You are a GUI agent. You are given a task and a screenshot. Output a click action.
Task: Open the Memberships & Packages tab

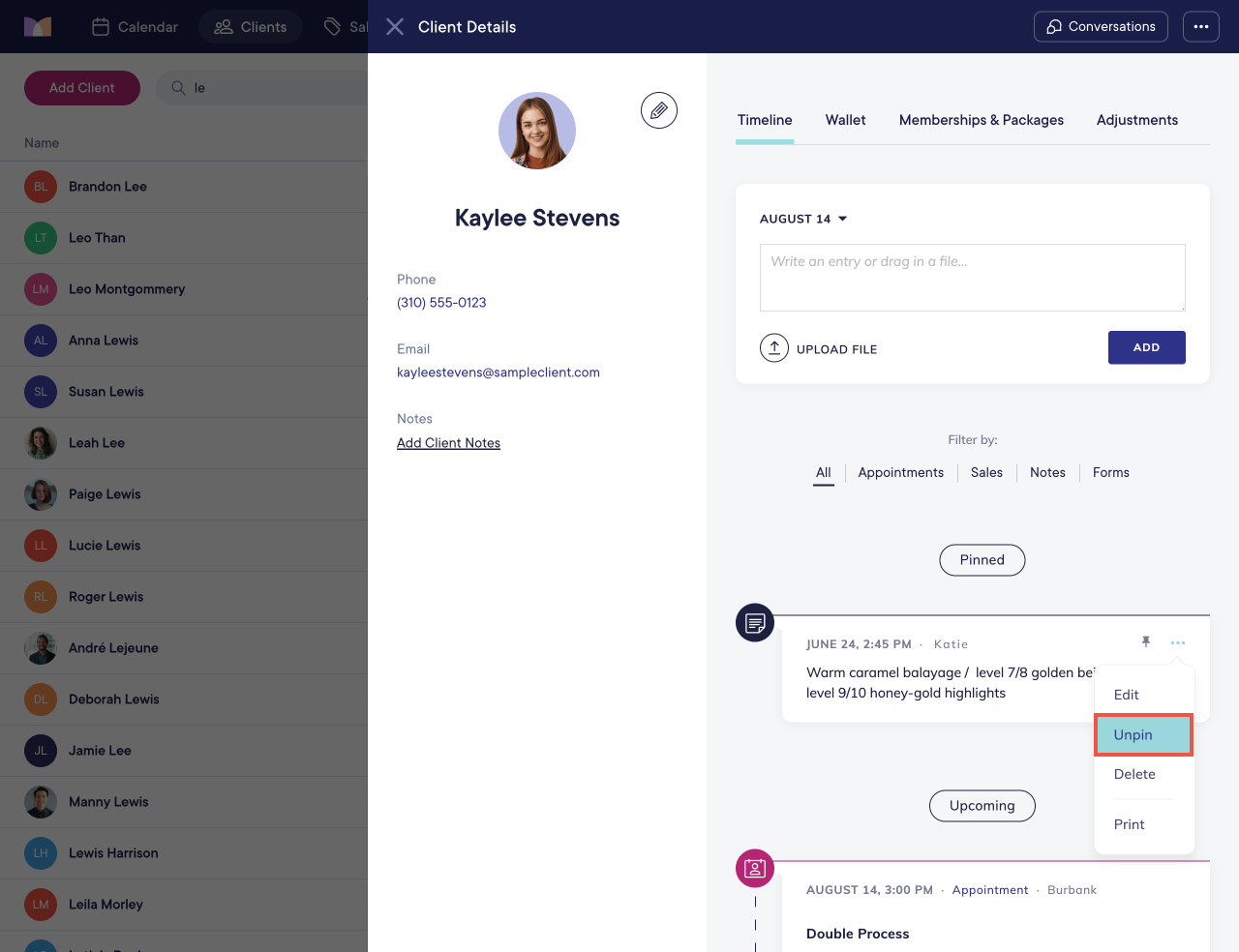pyautogui.click(x=982, y=120)
